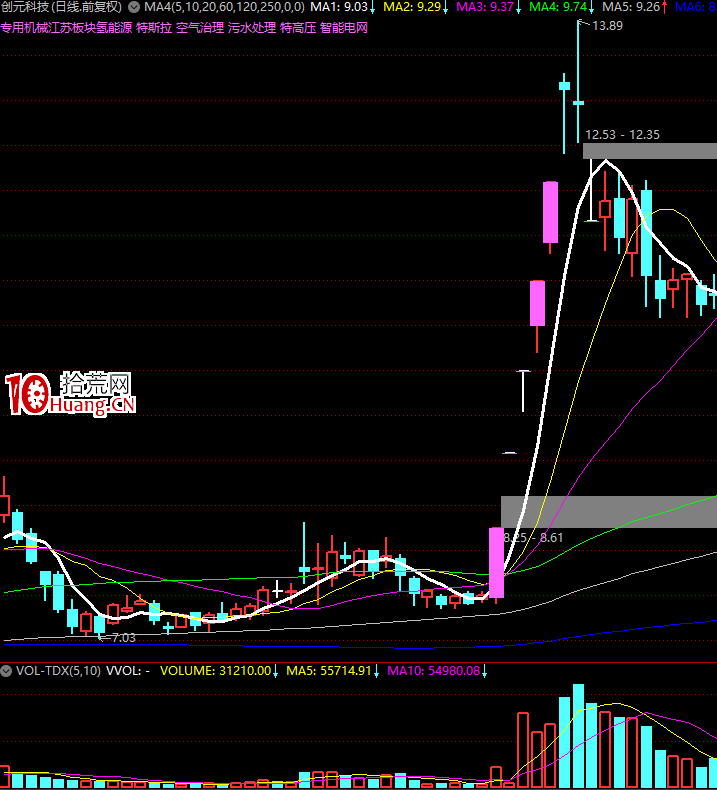
Task: Click volume MA10: 54980.08 value
Action: pos(433,671)
